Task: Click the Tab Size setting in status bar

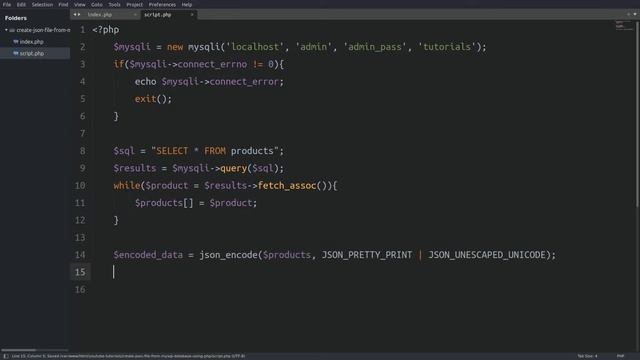Action: click(x=587, y=356)
